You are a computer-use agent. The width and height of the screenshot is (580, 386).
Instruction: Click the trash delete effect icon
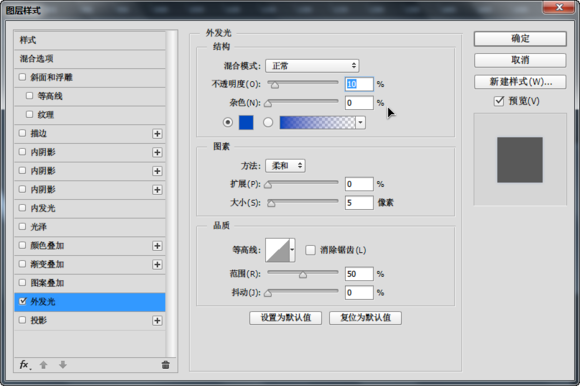coord(165,365)
